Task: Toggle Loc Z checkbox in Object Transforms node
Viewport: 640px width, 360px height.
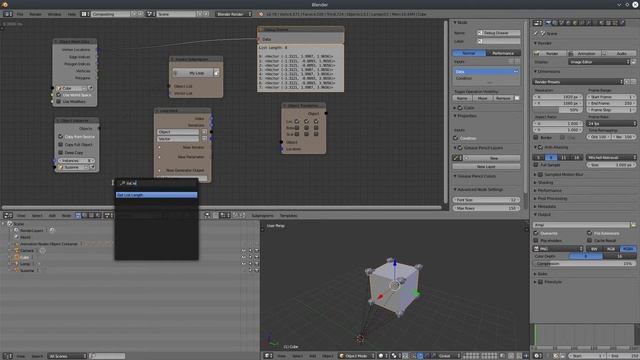Action: (316, 121)
